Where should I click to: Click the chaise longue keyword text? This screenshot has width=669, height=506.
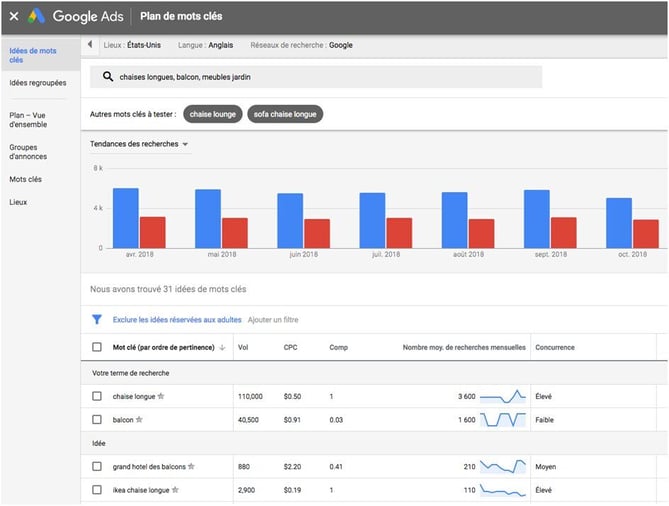point(134,396)
